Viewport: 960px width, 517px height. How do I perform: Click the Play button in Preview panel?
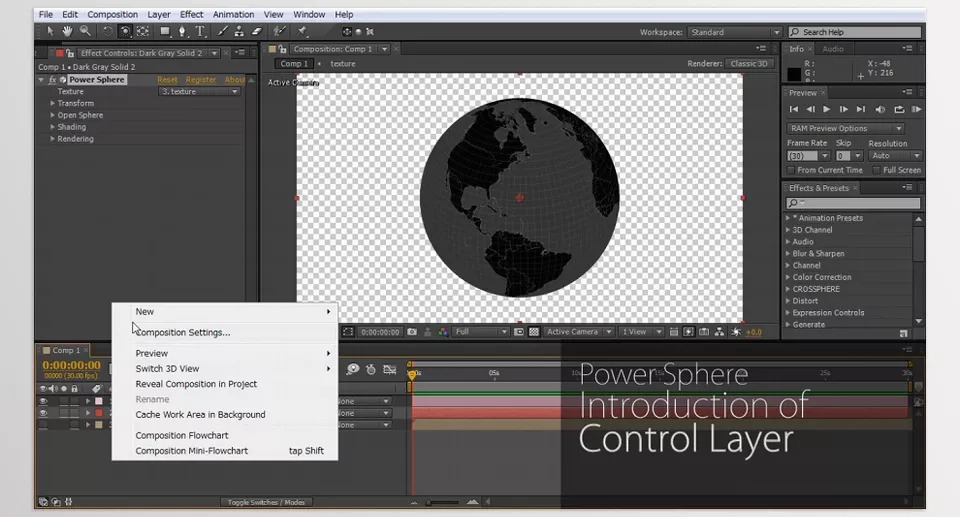(x=827, y=109)
